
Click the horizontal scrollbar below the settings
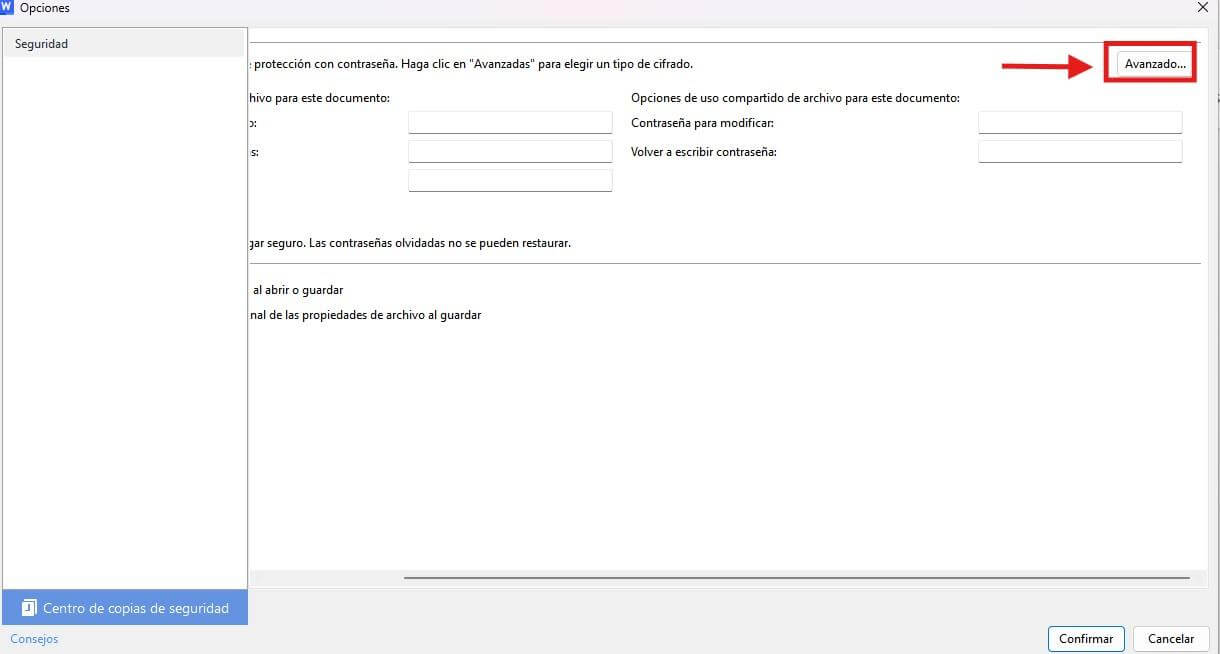click(800, 575)
